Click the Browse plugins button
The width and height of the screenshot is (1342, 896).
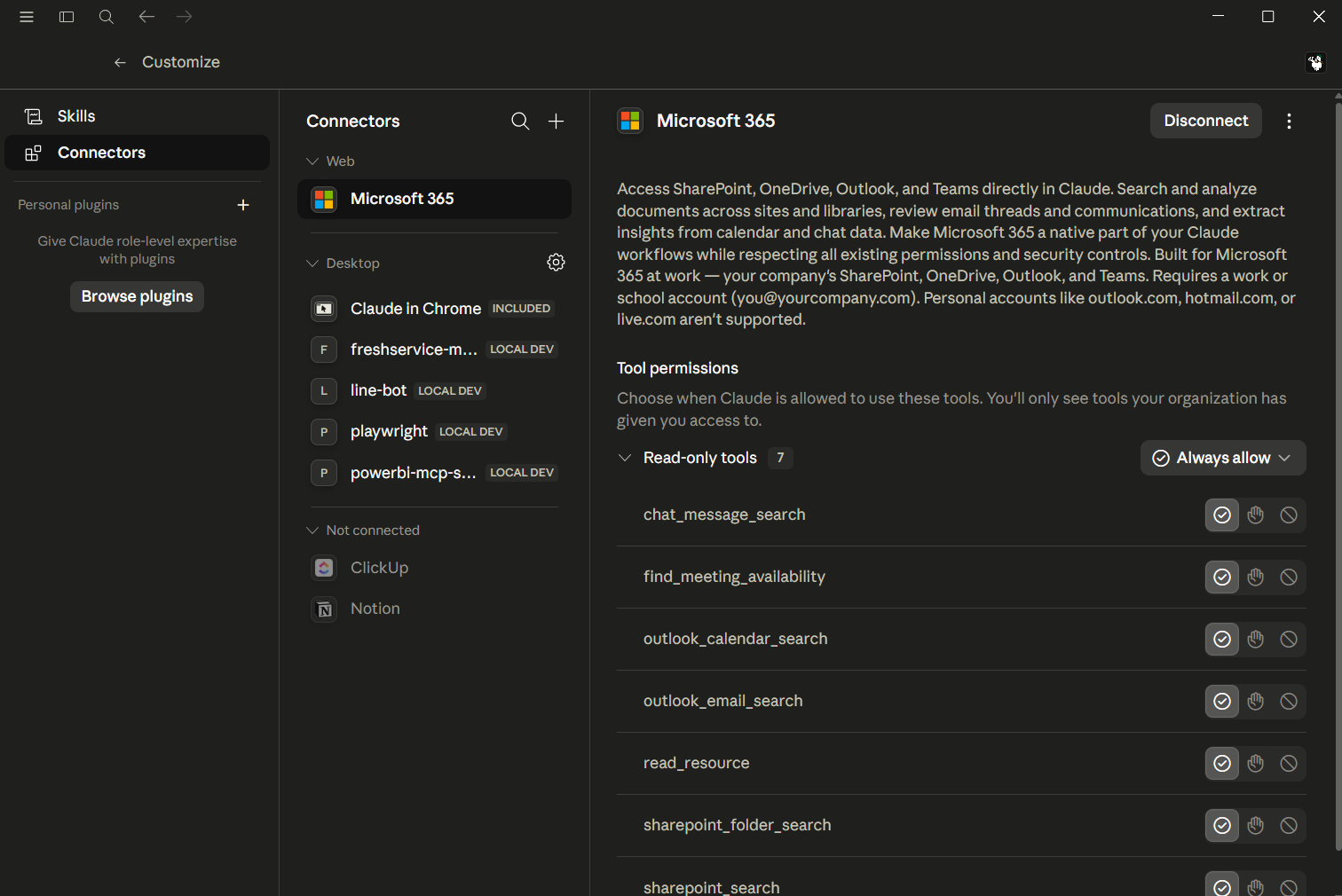(138, 296)
